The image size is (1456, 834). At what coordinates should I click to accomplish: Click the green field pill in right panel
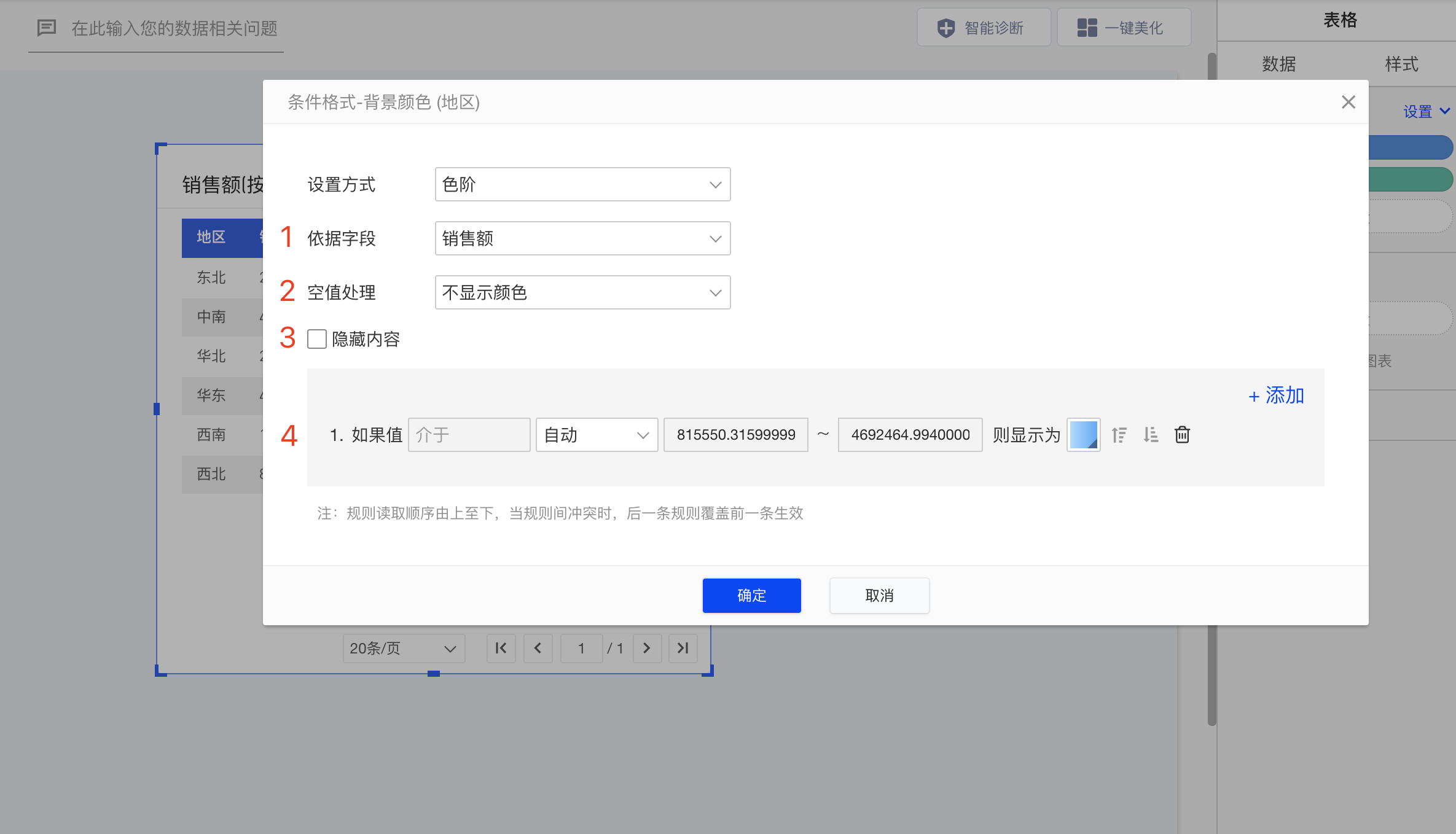pyautogui.click(x=1411, y=180)
